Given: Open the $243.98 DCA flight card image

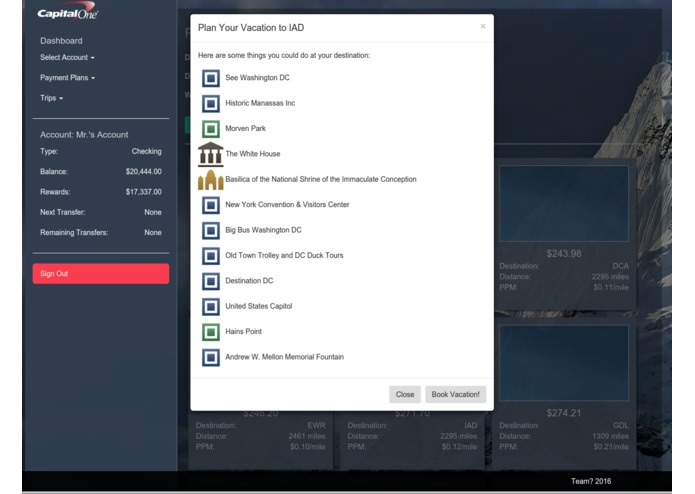Looking at the screenshot, I should click(x=564, y=204).
